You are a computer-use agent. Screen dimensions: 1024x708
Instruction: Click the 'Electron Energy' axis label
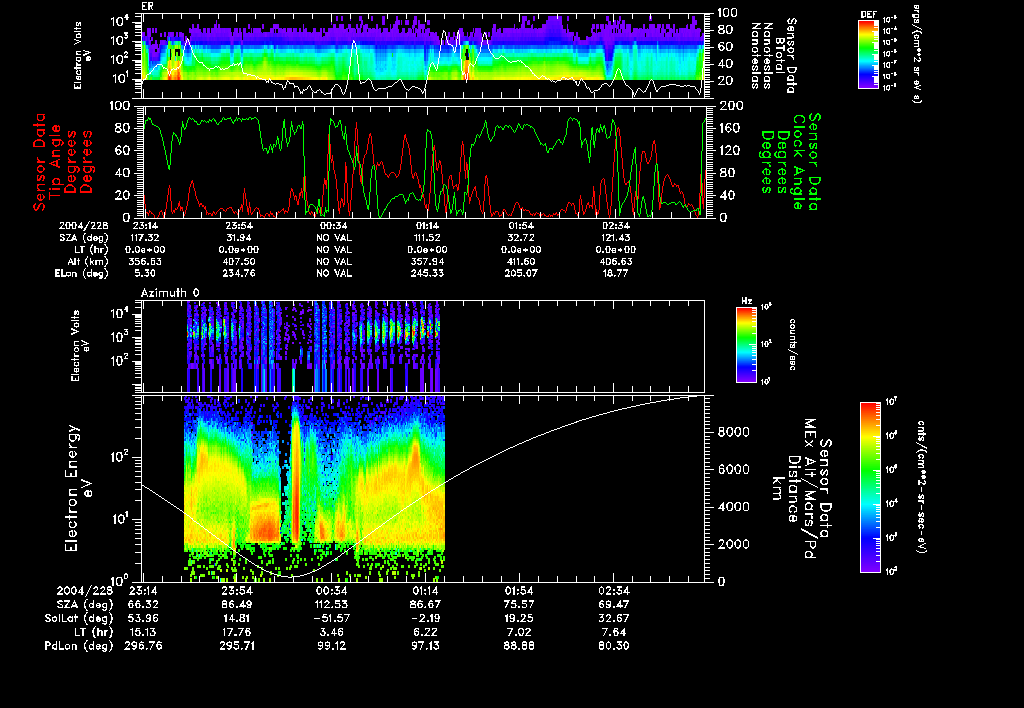pyautogui.click(x=72, y=488)
